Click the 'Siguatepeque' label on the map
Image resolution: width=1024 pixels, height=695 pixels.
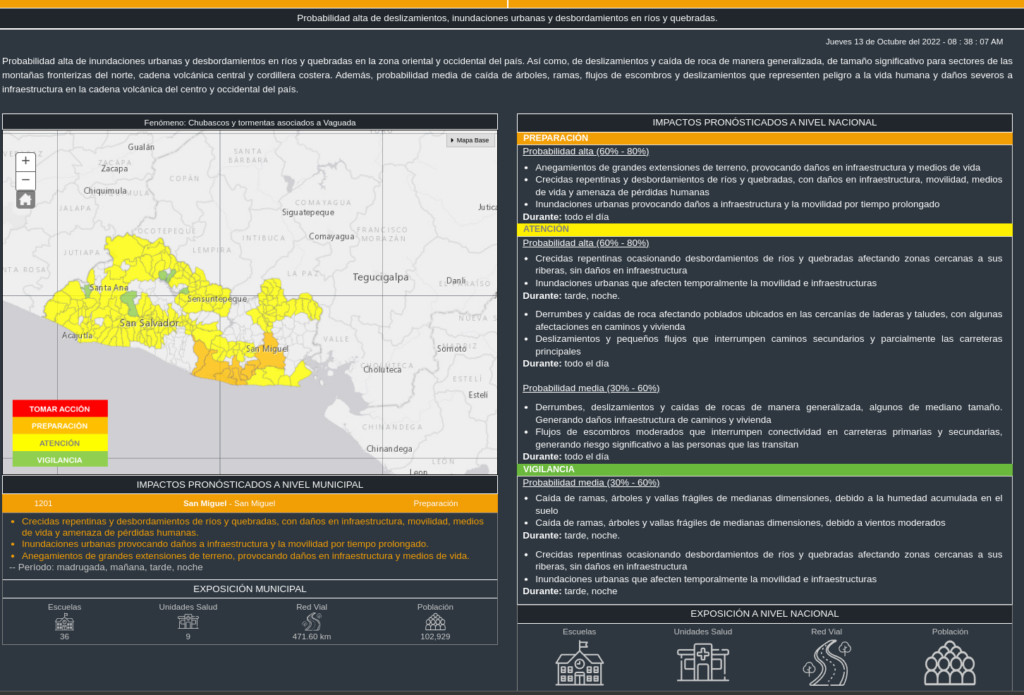tap(308, 212)
